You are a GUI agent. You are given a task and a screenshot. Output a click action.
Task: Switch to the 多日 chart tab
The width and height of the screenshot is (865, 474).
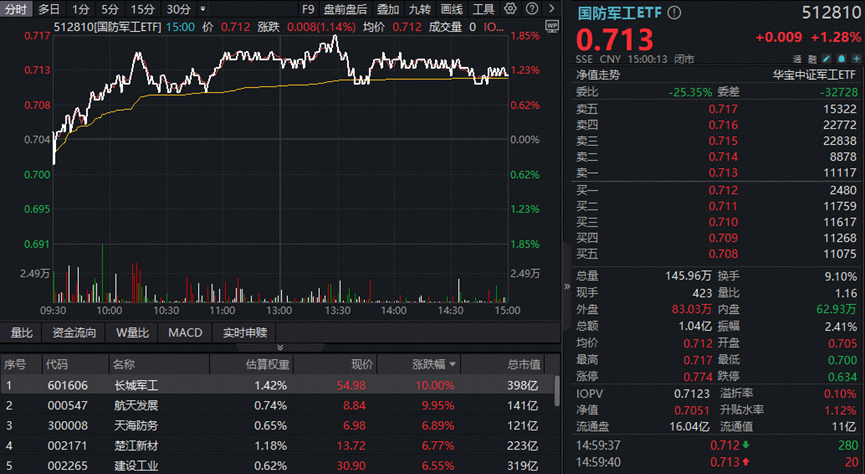[x=49, y=9]
